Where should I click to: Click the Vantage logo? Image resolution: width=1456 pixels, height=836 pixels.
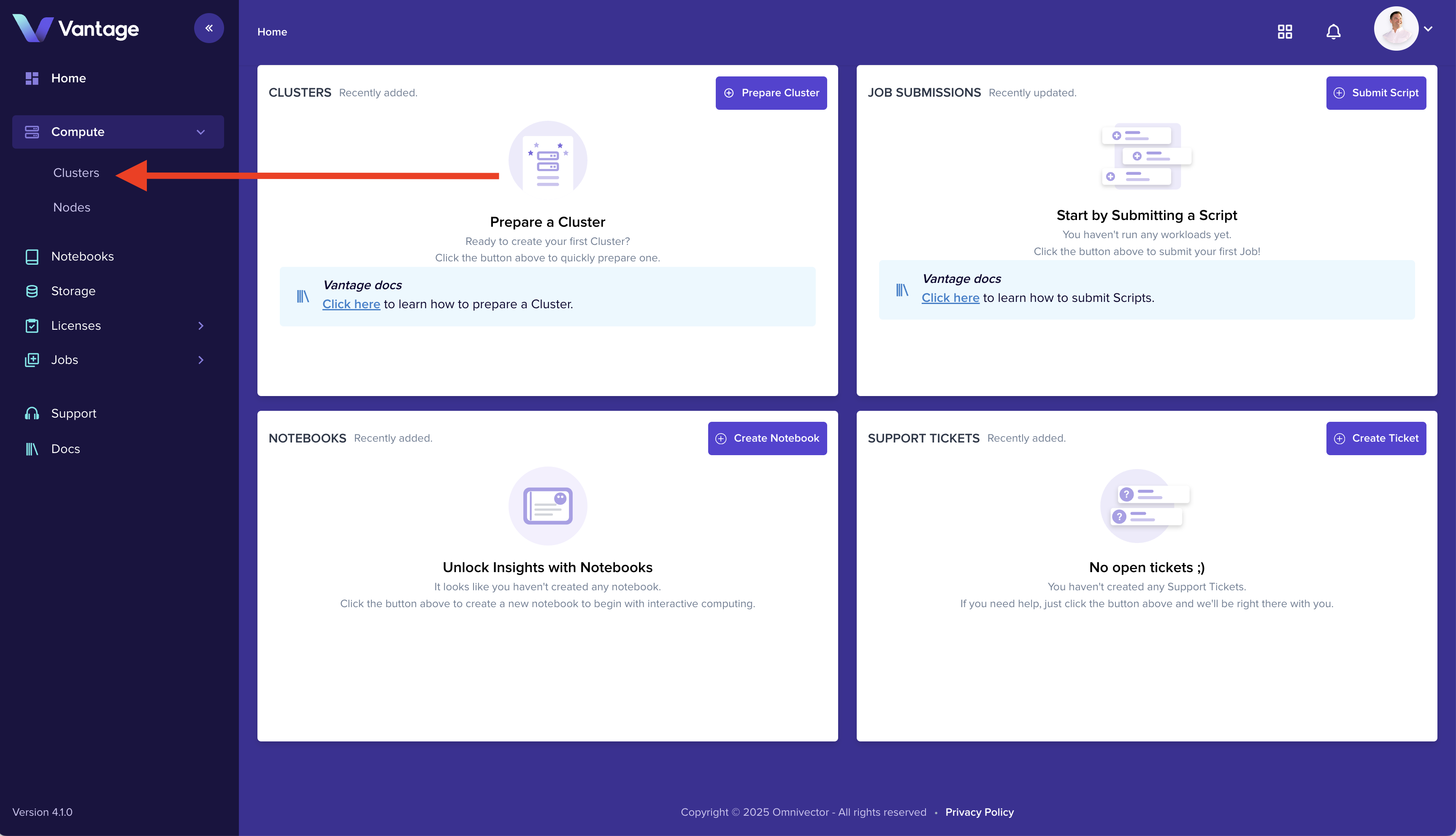(76, 29)
